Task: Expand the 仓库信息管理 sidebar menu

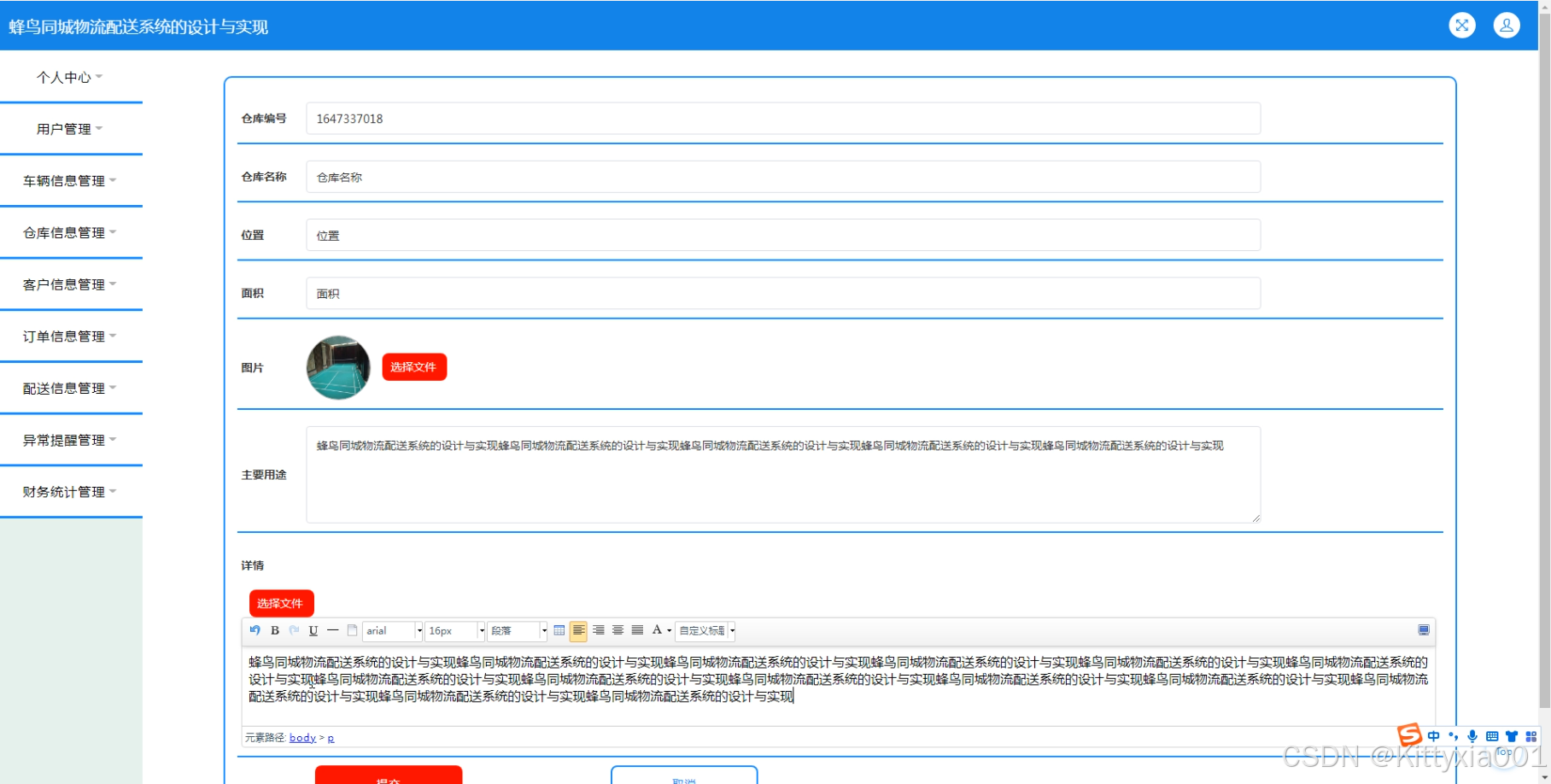Action: tap(70, 232)
